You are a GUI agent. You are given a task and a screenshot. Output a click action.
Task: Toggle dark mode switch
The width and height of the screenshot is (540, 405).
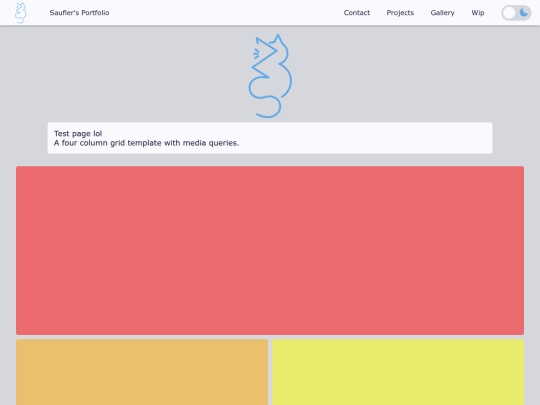point(516,13)
